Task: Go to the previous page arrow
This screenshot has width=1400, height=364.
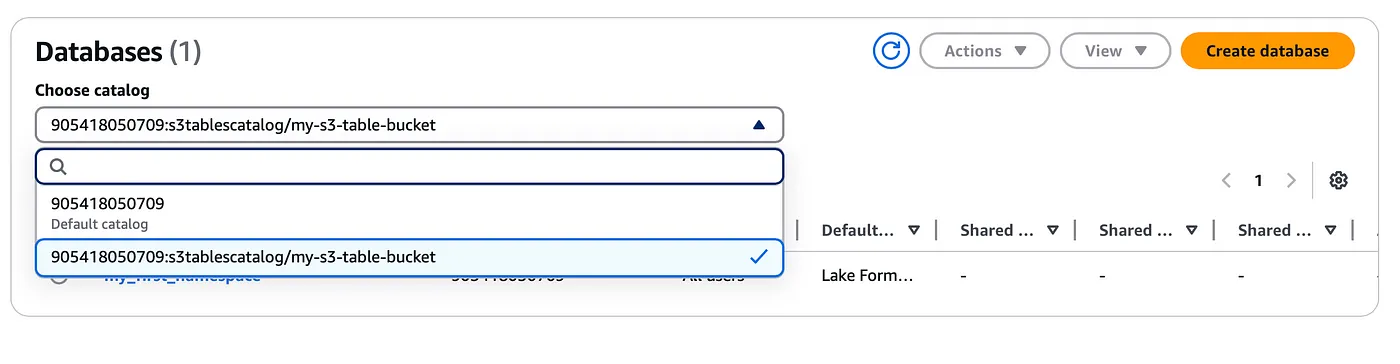Action: pyautogui.click(x=1226, y=180)
